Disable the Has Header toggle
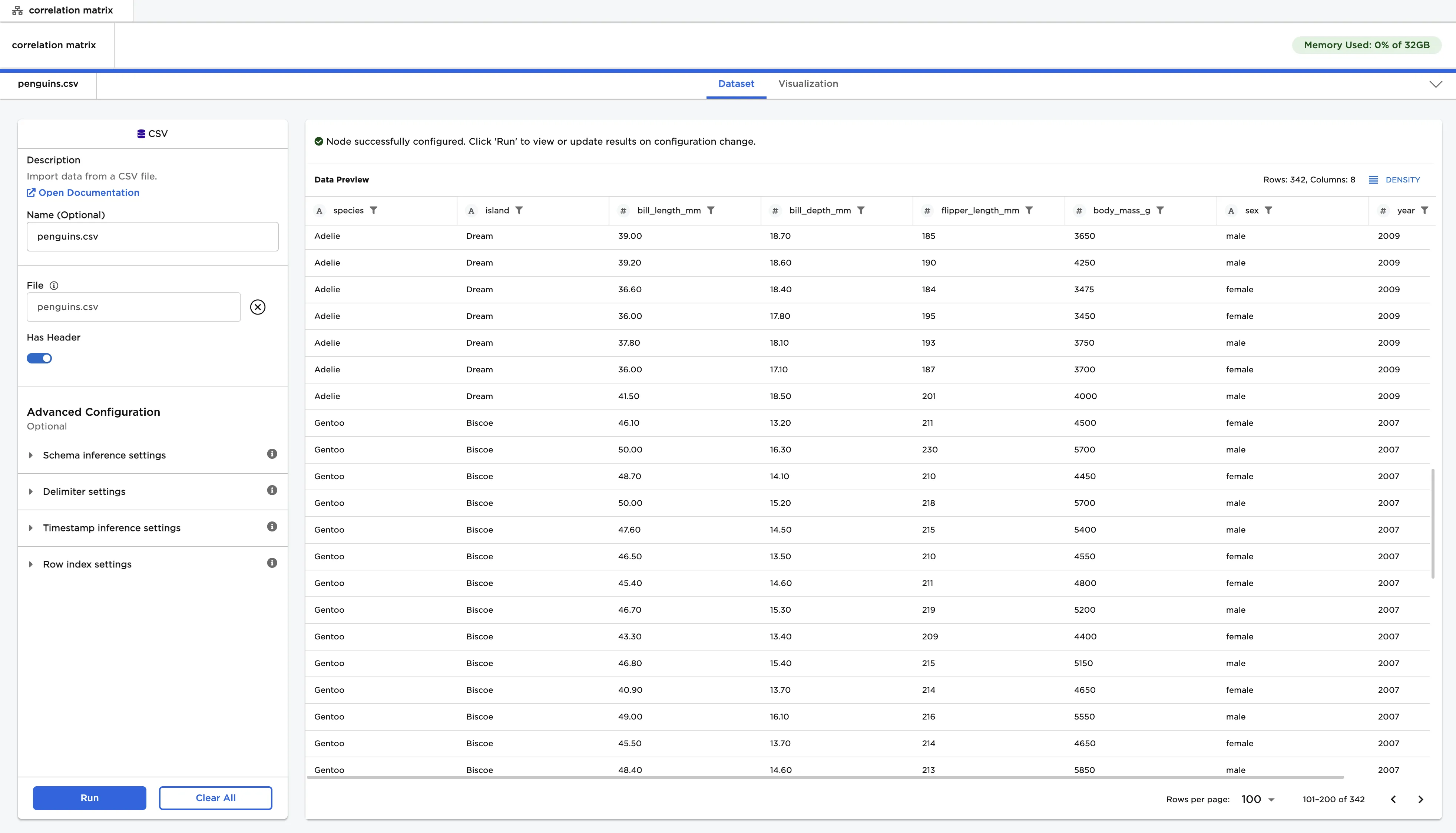The height and width of the screenshot is (833, 1456). [x=39, y=358]
